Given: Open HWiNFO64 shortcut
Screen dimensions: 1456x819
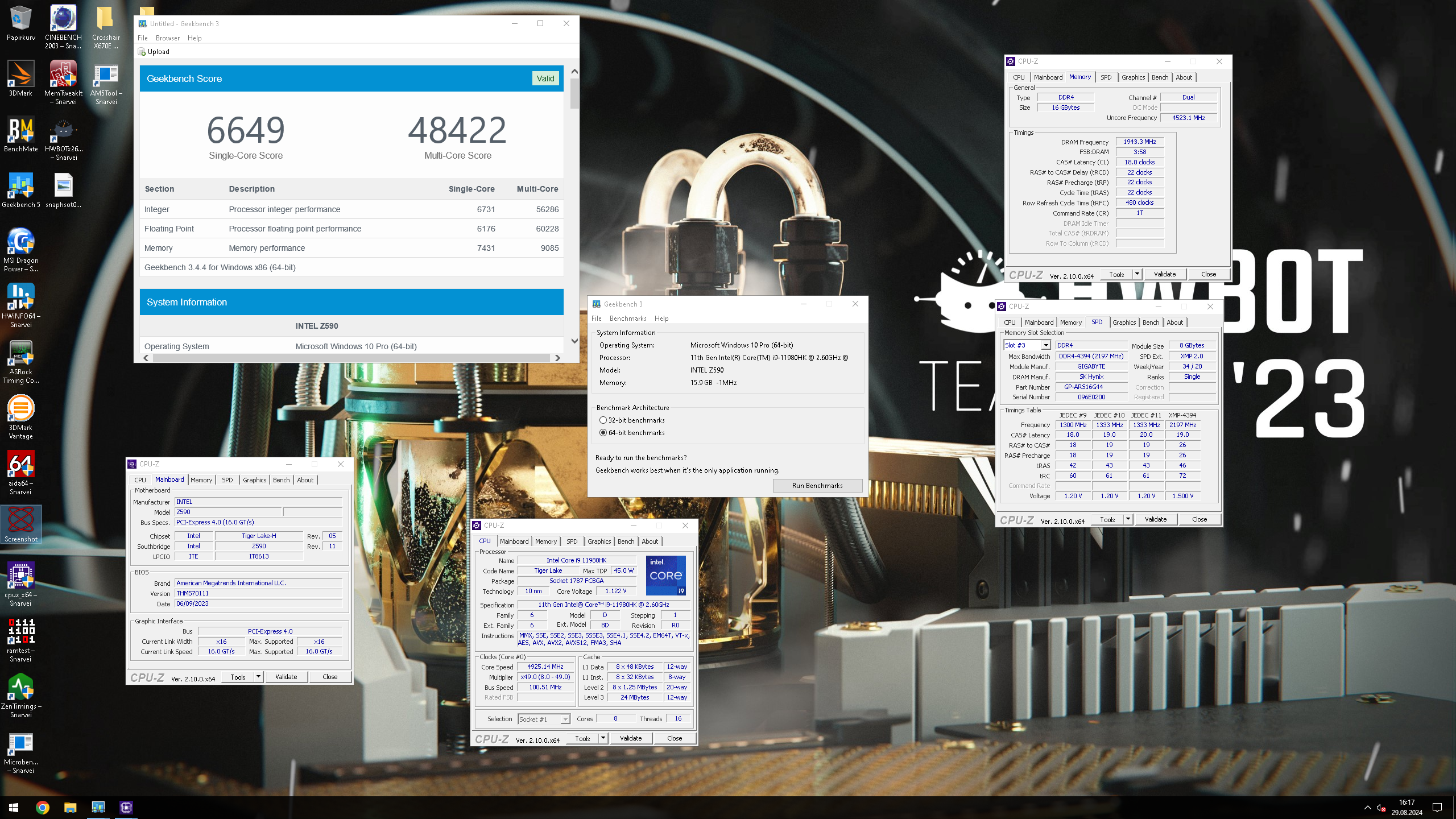Looking at the screenshot, I should click(x=21, y=305).
